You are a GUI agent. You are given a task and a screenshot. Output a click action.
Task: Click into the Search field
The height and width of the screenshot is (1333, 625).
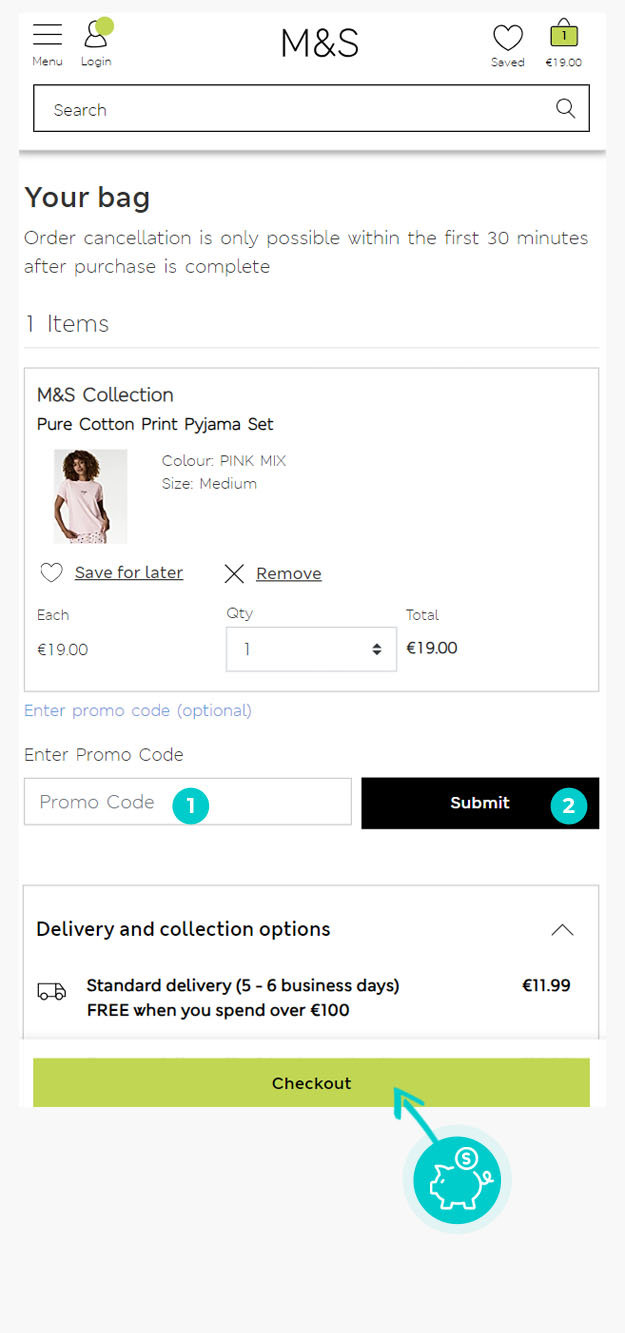pyautogui.click(x=290, y=110)
